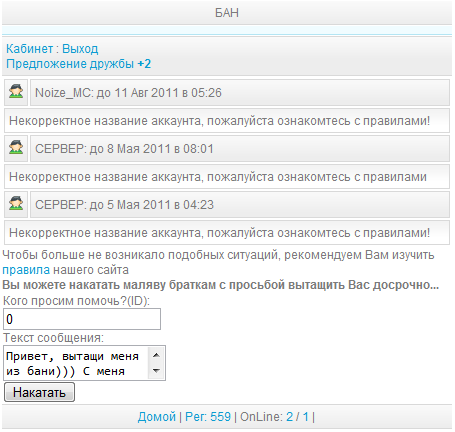Click user icon beside СЕРВЕР 5 Мая entry
The width and height of the screenshot is (455, 432).
[16, 204]
